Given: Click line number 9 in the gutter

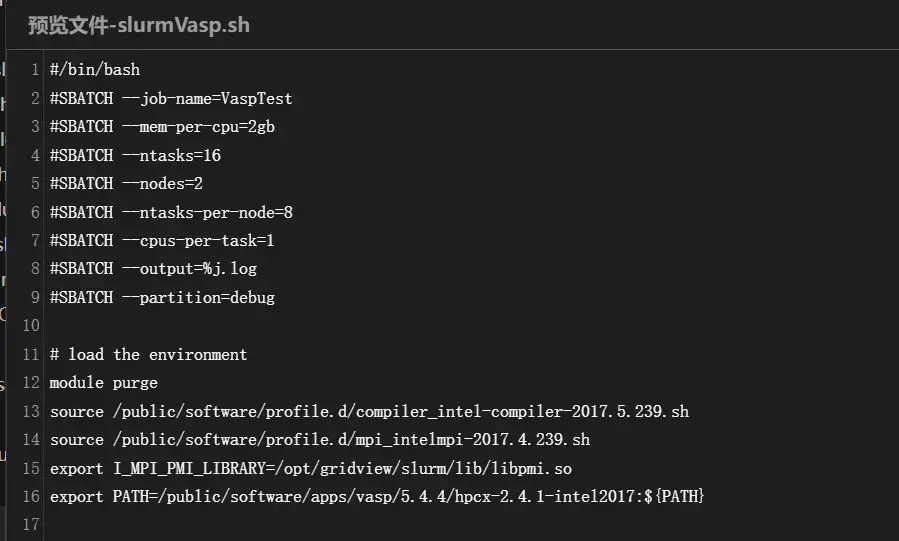Looking at the screenshot, I should point(35,297).
